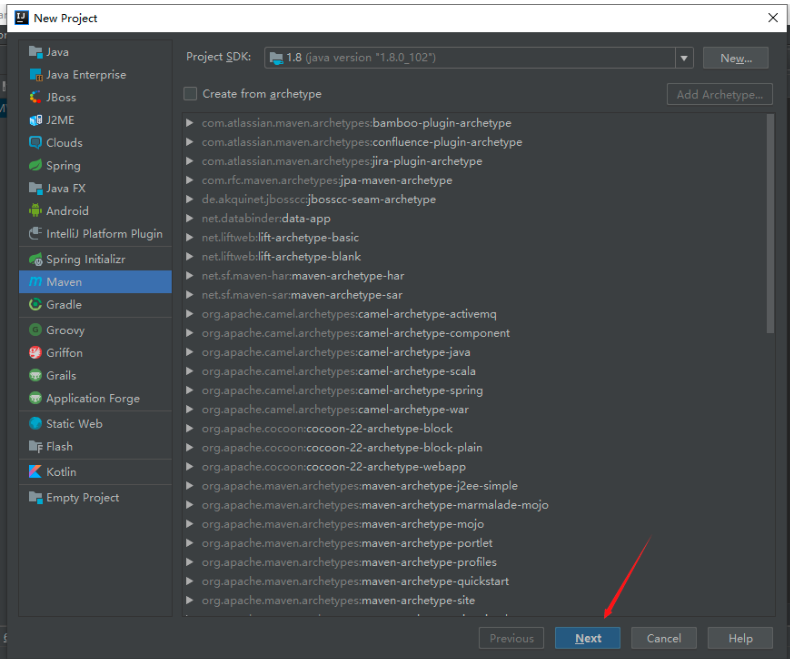
Task: Select the Application Forge icon
Action: pyautogui.click(x=35, y=398)
